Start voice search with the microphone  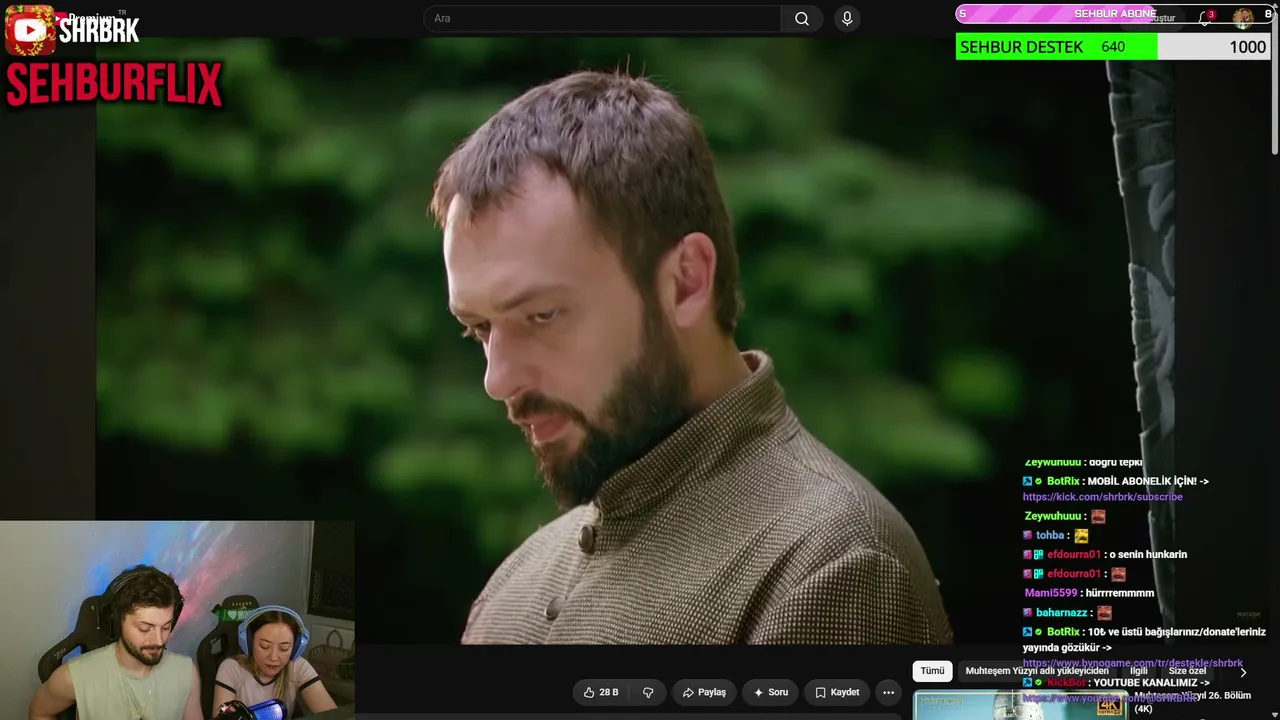[847, 18]
